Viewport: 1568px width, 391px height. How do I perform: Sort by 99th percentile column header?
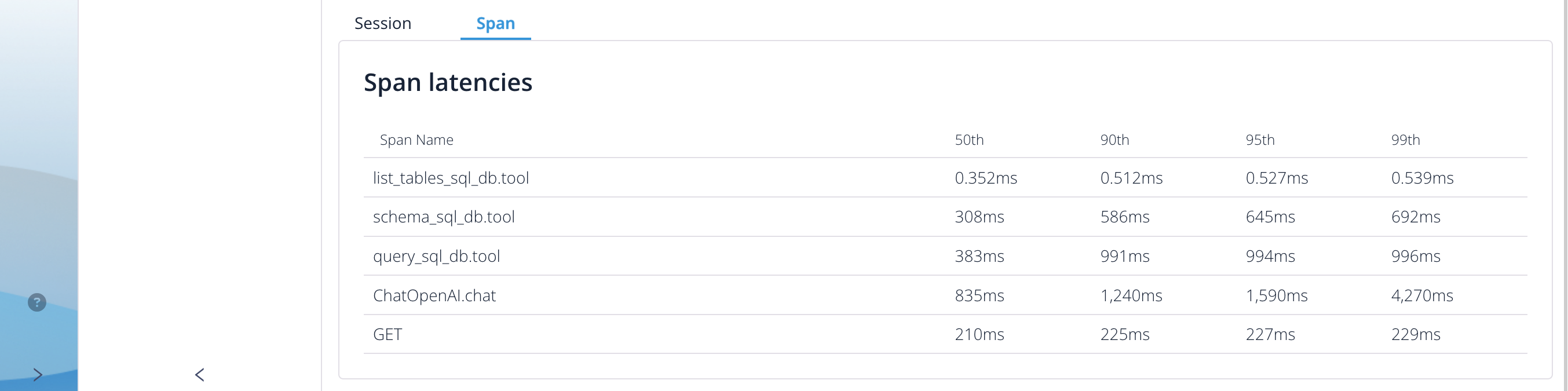1405,140
